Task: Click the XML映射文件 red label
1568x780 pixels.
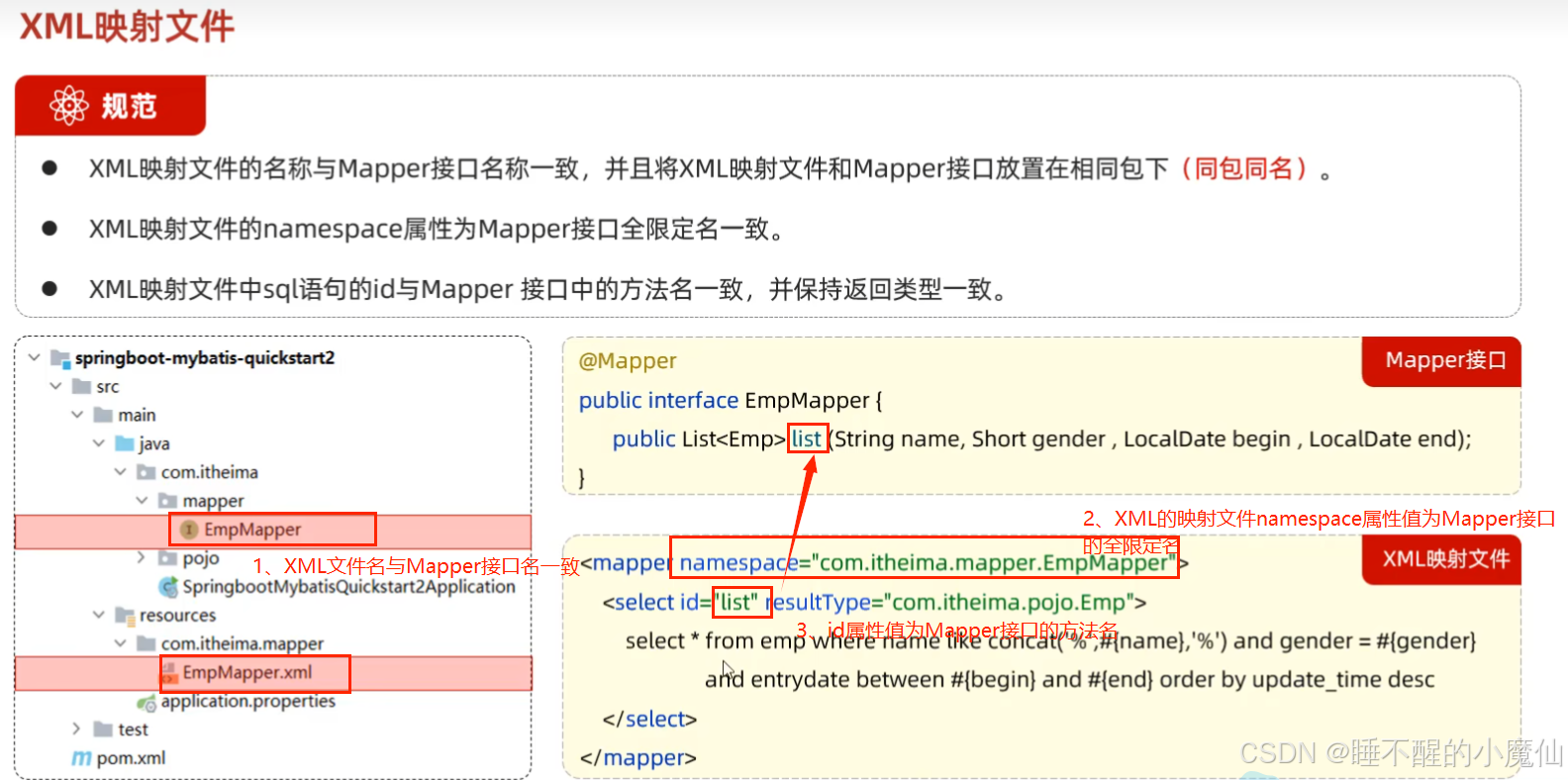Action: coord(1441,560)
